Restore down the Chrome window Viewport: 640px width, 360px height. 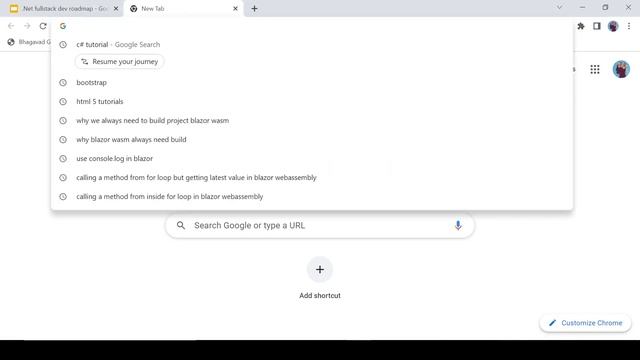click(605, 7)
